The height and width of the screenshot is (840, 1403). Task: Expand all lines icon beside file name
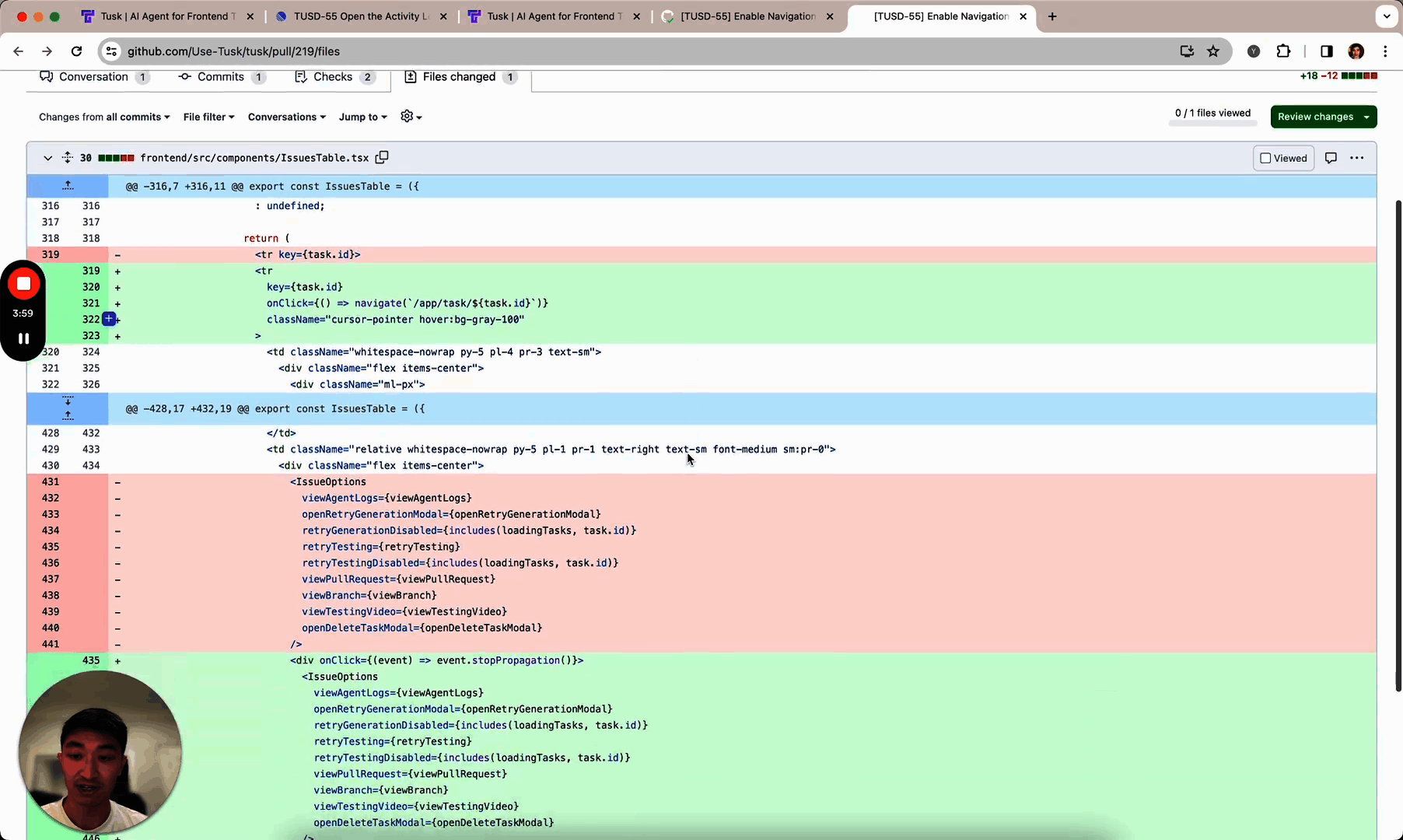point(68,158)
